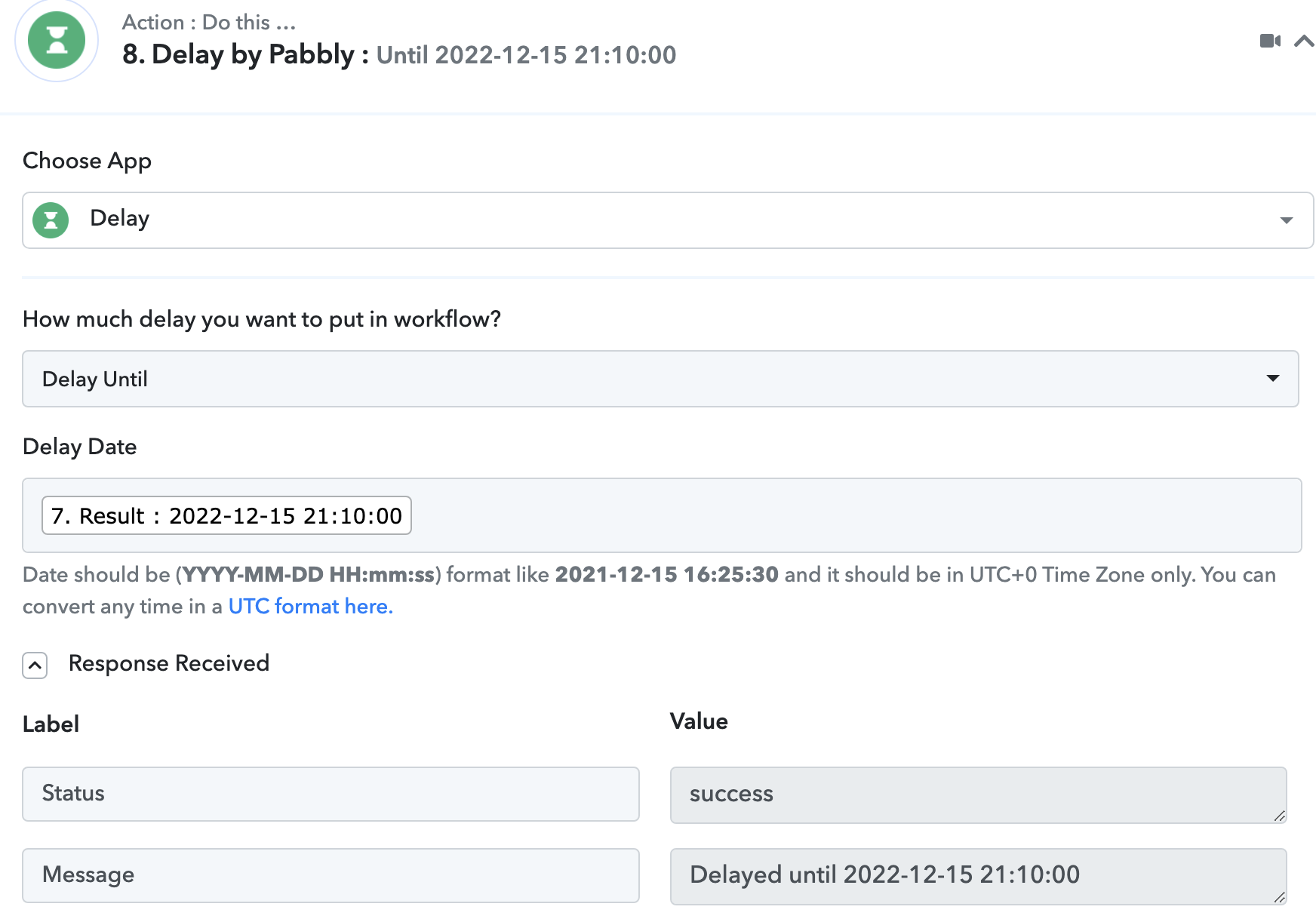Click the Delayed until field resize handle
1316x922 pixels.
tap(1279, 897)
